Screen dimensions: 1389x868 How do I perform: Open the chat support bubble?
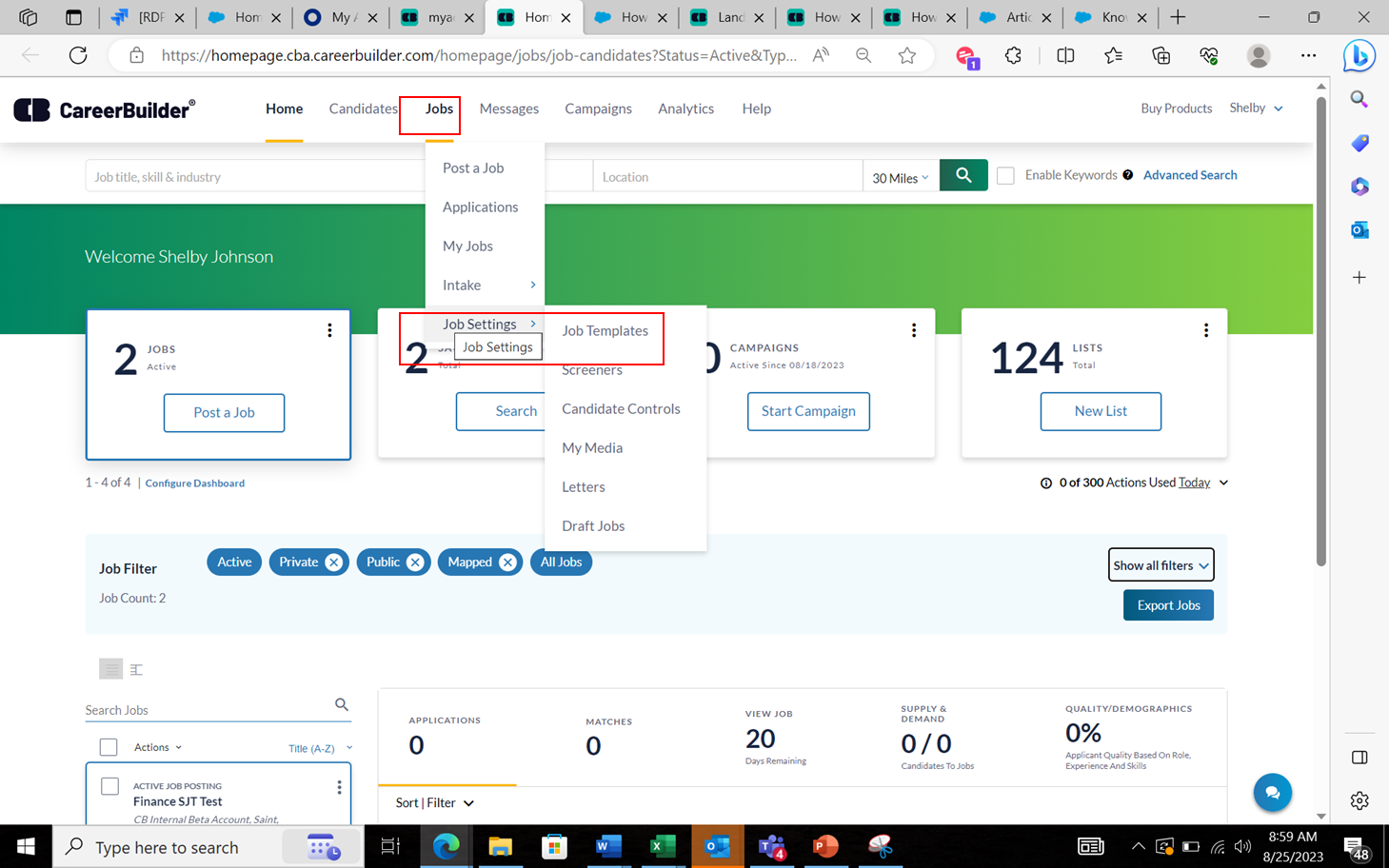[1272, 792]
